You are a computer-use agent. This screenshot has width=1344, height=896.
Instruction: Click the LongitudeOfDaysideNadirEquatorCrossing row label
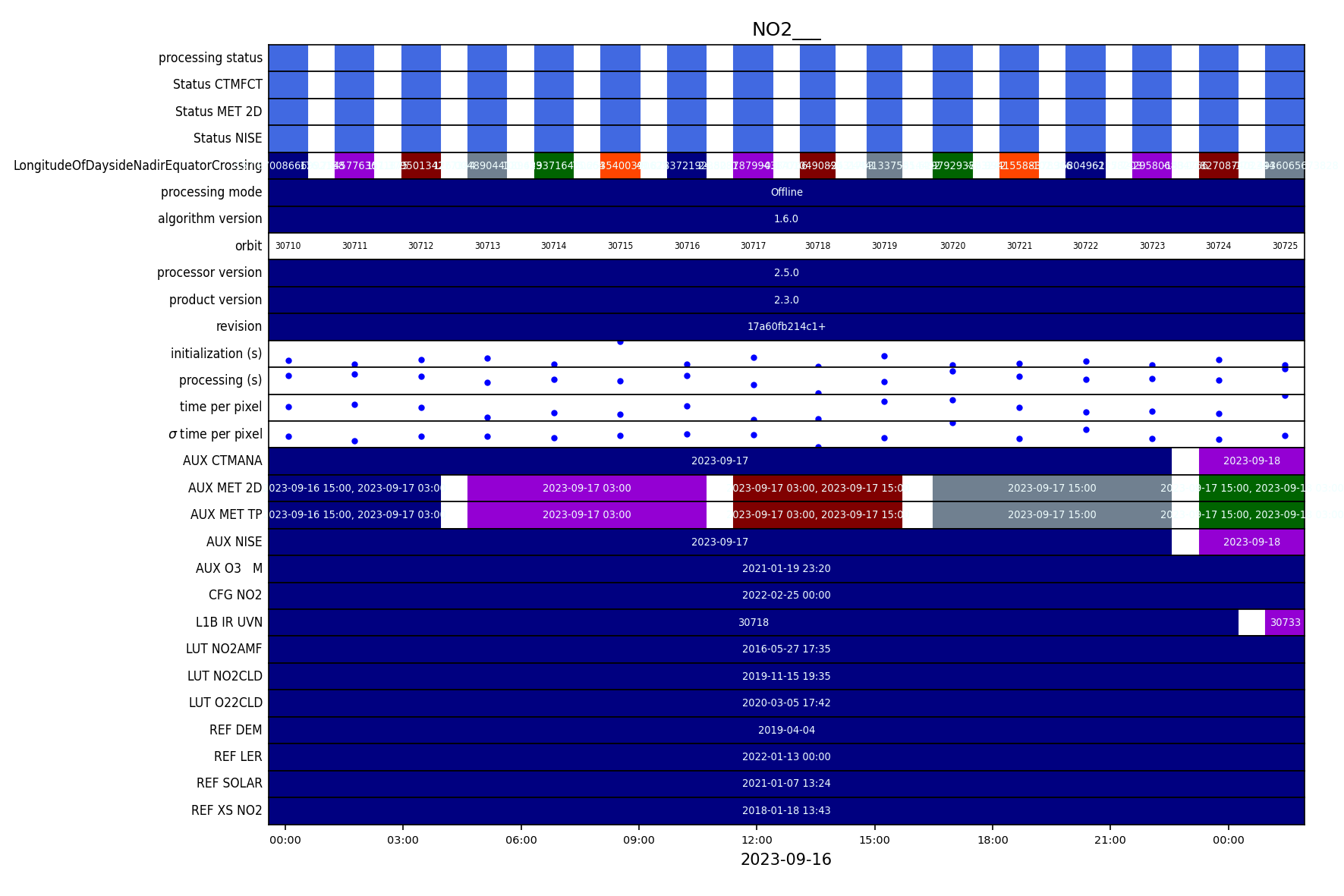(x=137, y=165)
